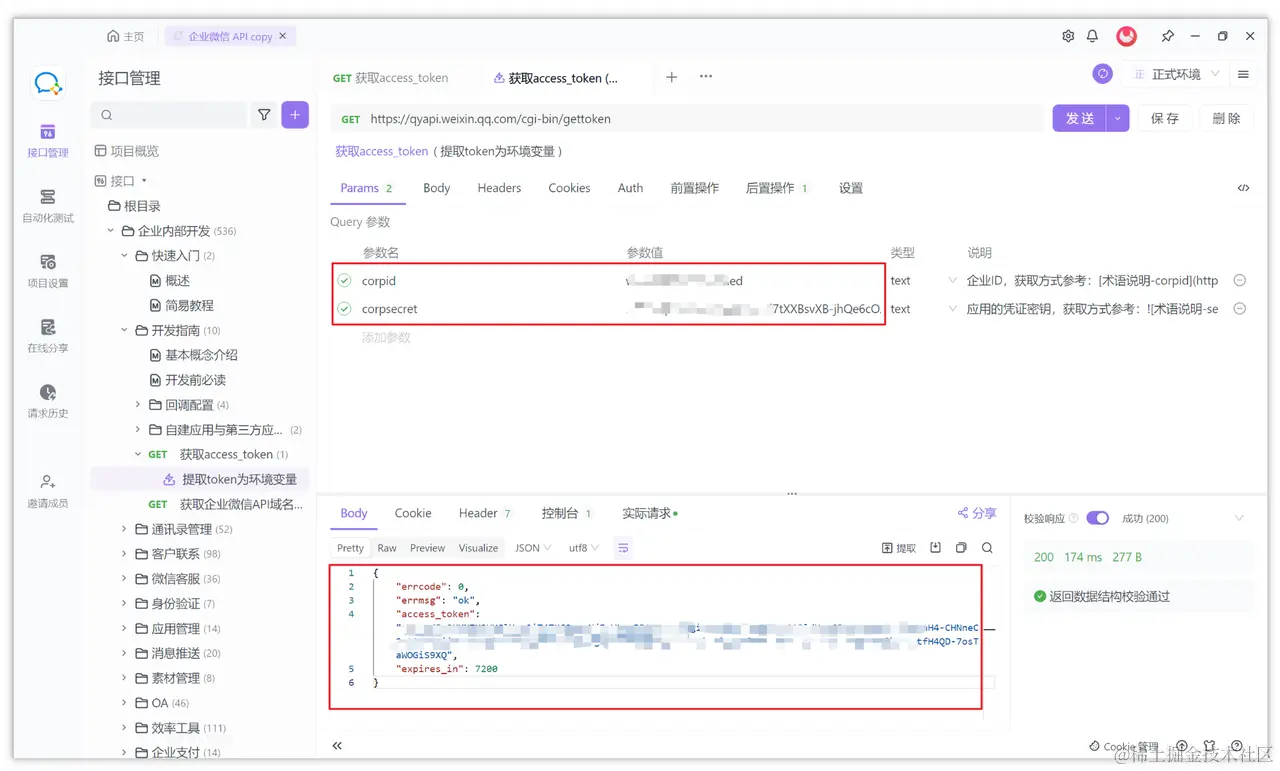Collapse the left panel with the double-chevron icon
Screen dimensions: 1280x771
[337, 746]
